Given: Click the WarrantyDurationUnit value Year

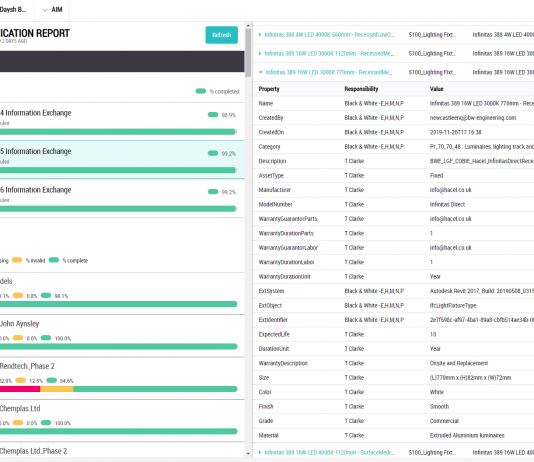Looking at the screenshot, I should pyautogui.click(x=435, y=277).
